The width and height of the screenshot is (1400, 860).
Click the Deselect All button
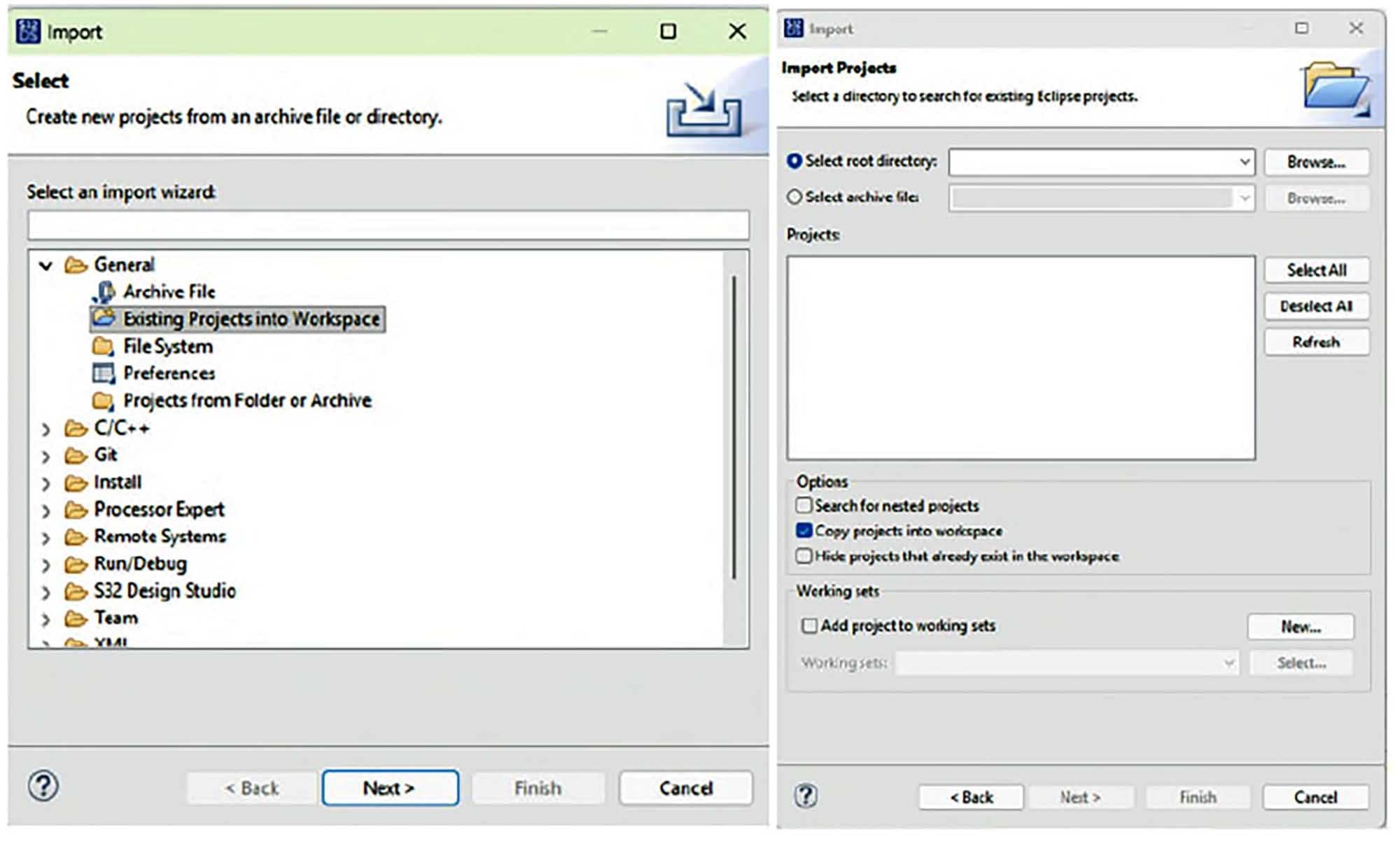point(1317,306)
